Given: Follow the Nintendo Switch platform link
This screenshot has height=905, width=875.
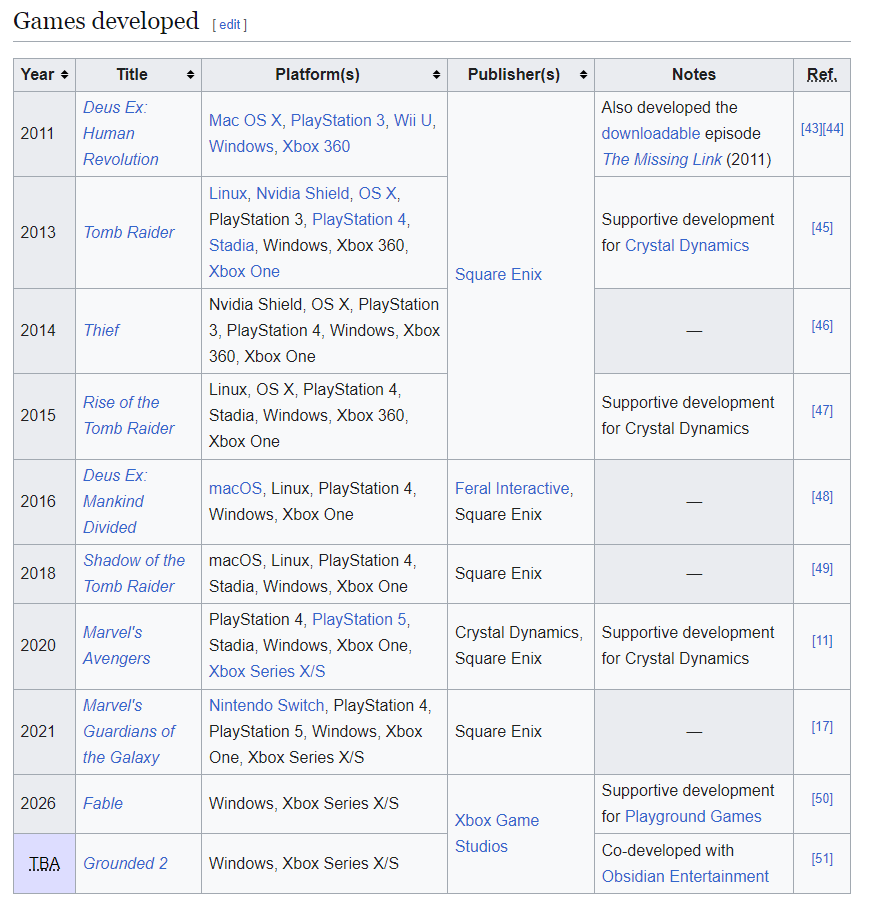Looking at the screenshot, I should coord(267,705).
